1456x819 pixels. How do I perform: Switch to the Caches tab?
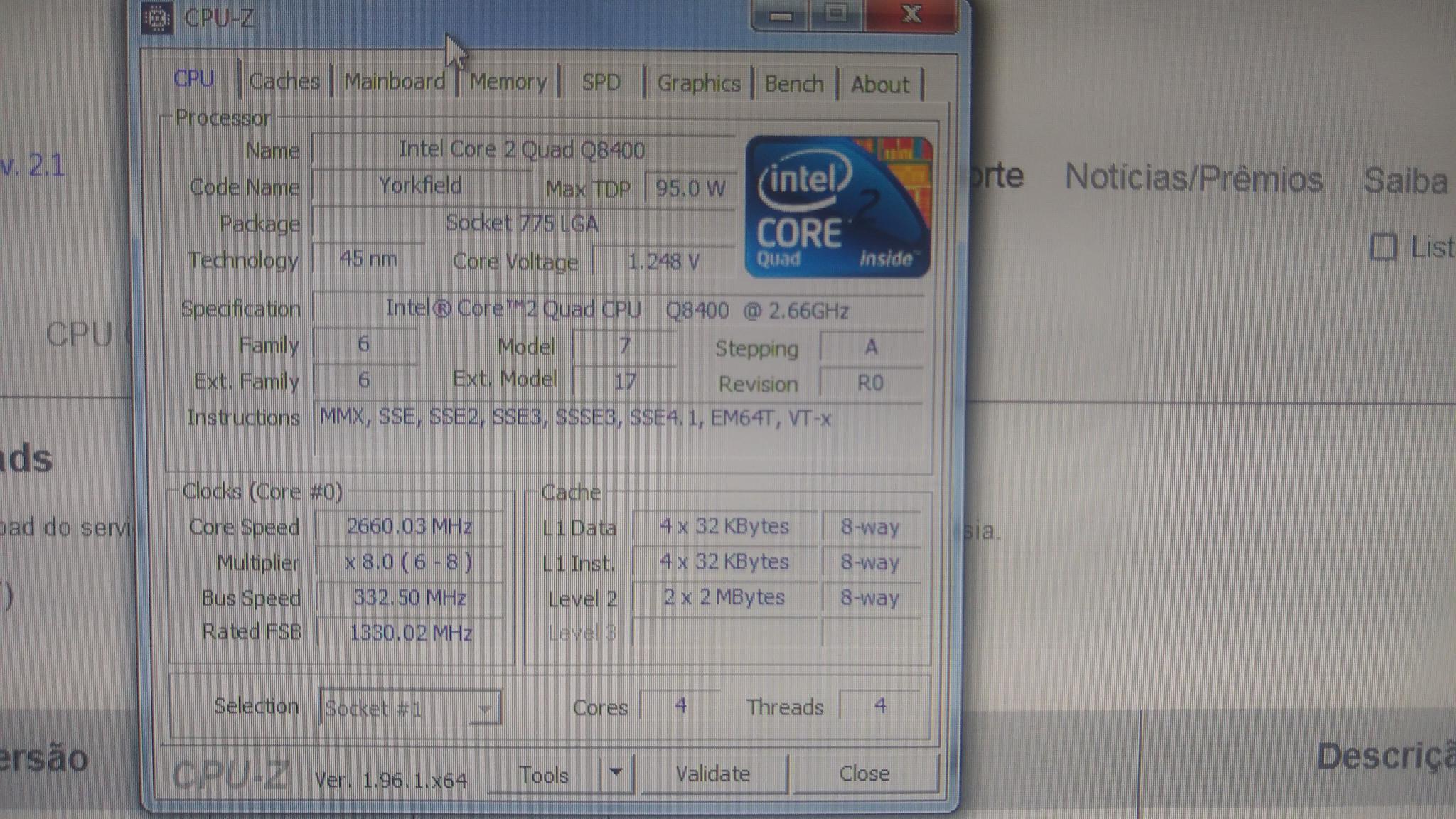click(284, 81)
